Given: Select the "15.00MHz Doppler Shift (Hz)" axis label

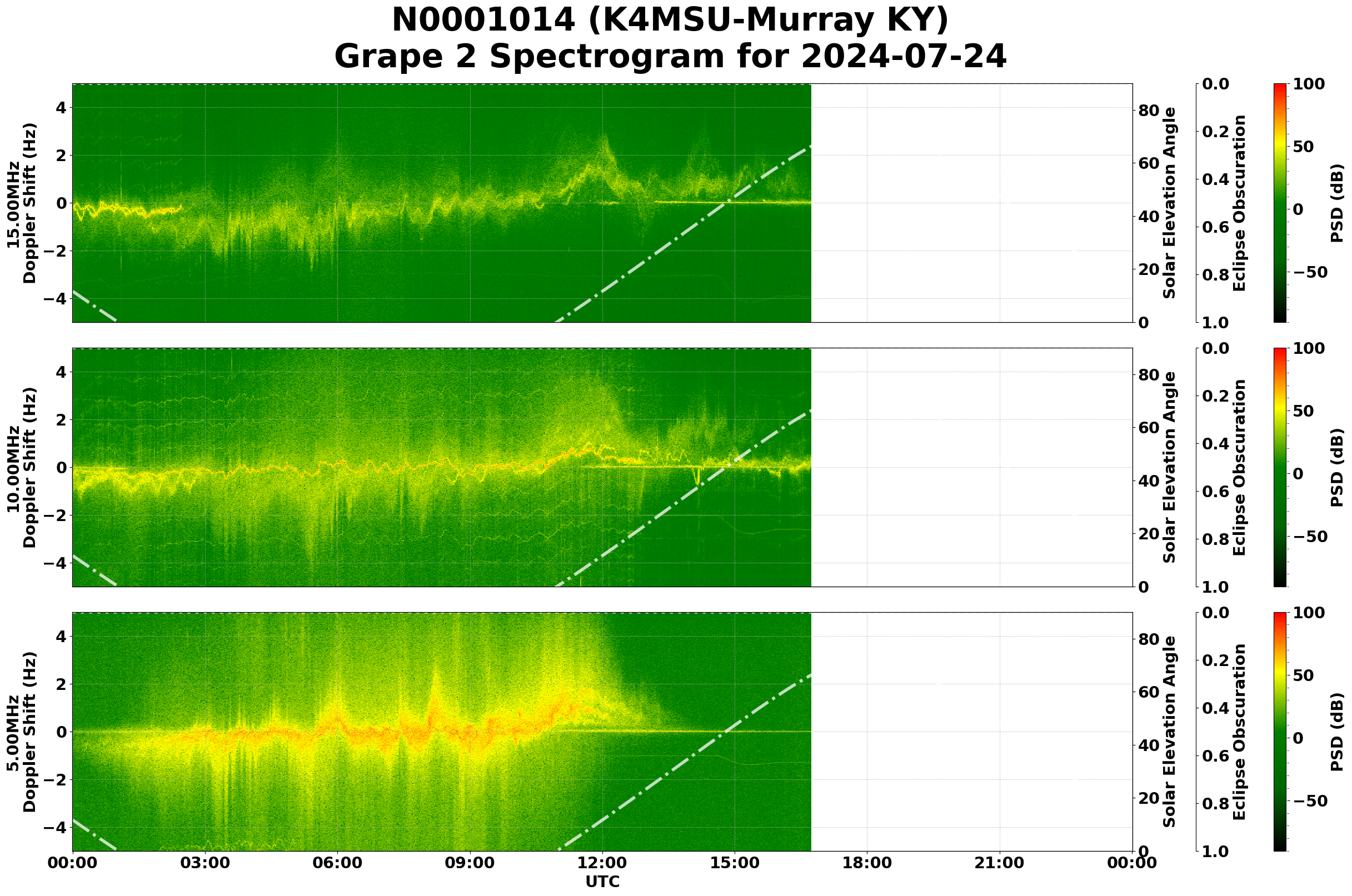Looking at the screenshot, I should coord(21,203).
